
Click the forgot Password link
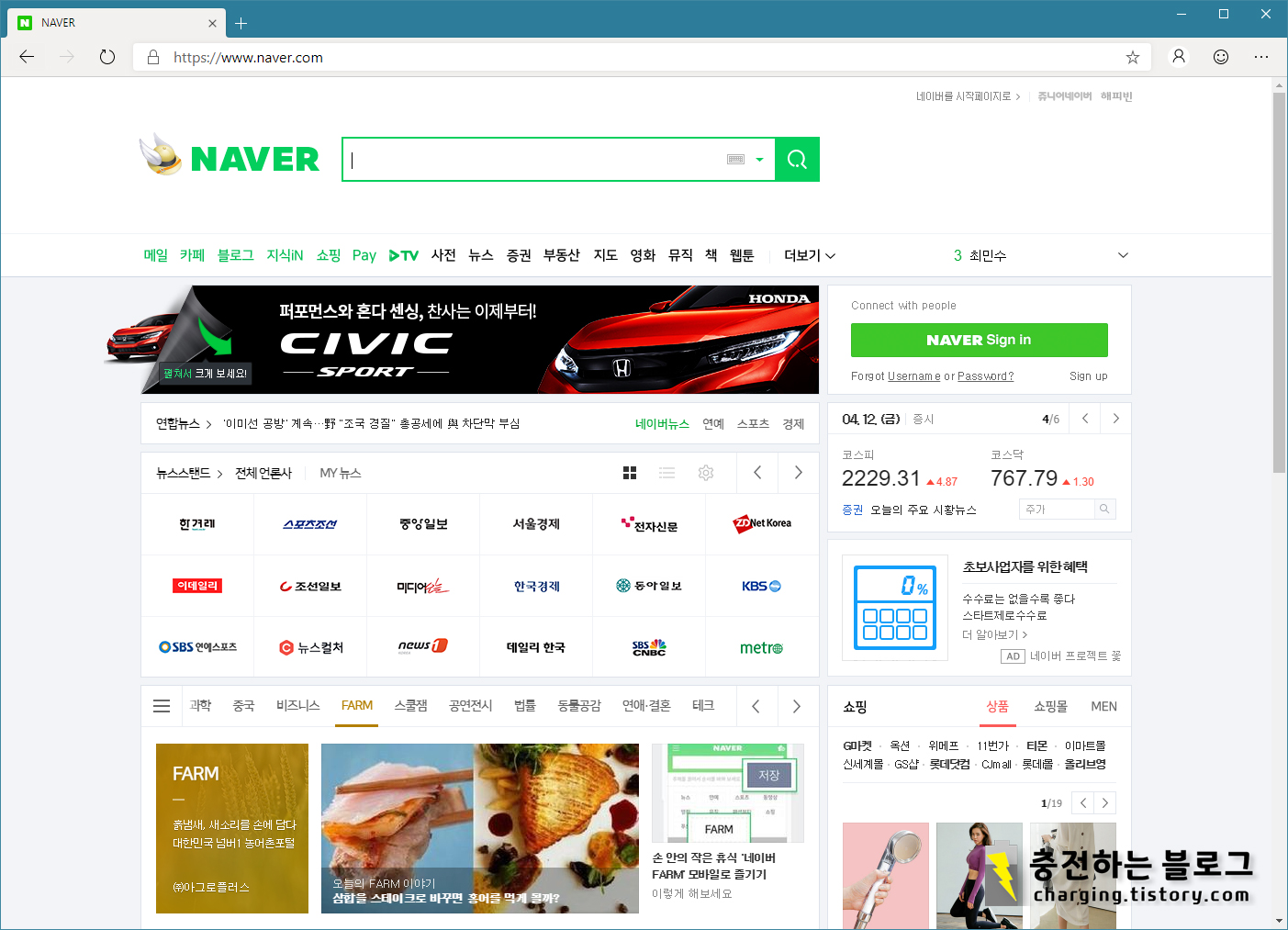[x=986, y=376]
